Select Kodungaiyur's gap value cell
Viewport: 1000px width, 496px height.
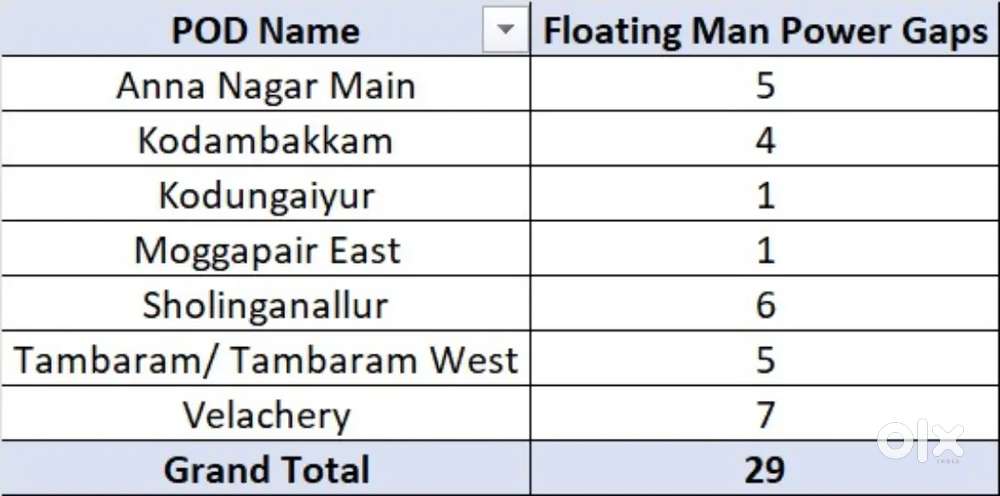pyautogui.click(x=765, y=195)
